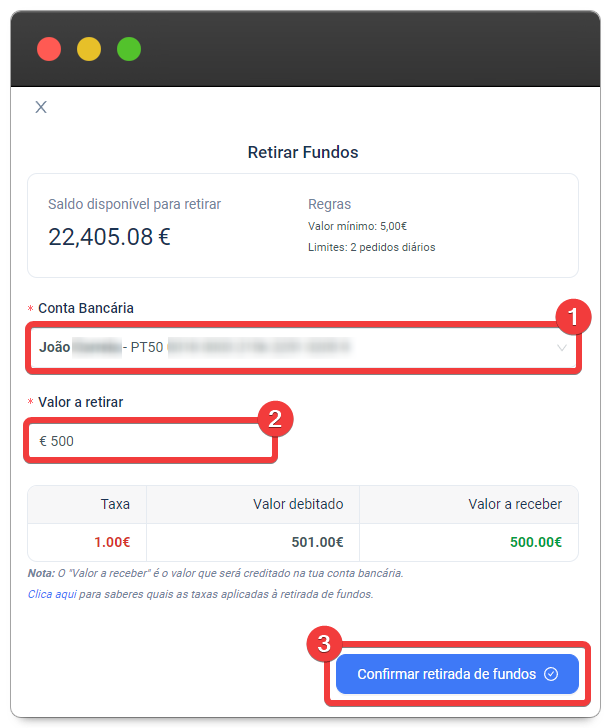Click the euro symbol in the amount field
This screenshot has width=611, height=728.
[x=43, y=441]
